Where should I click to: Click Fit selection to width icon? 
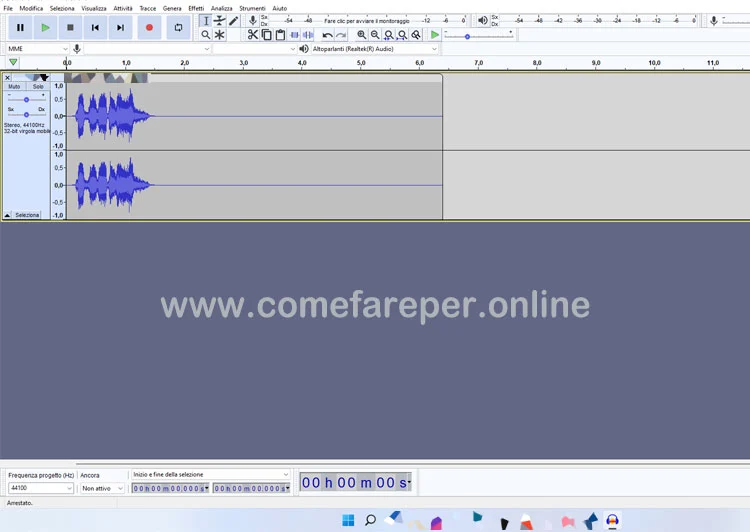pos(389,34)
